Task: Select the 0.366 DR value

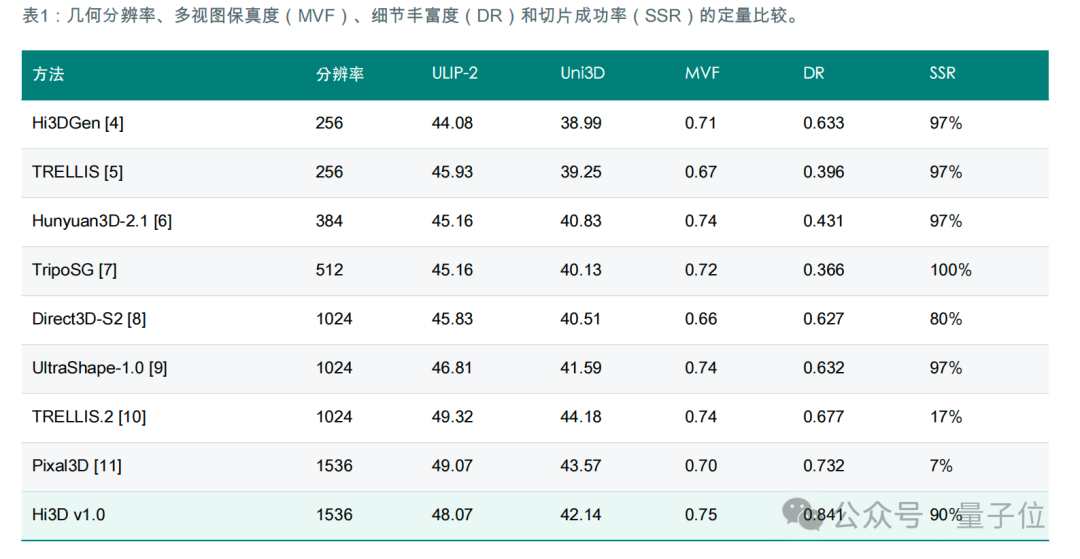Action: (823, 270)
